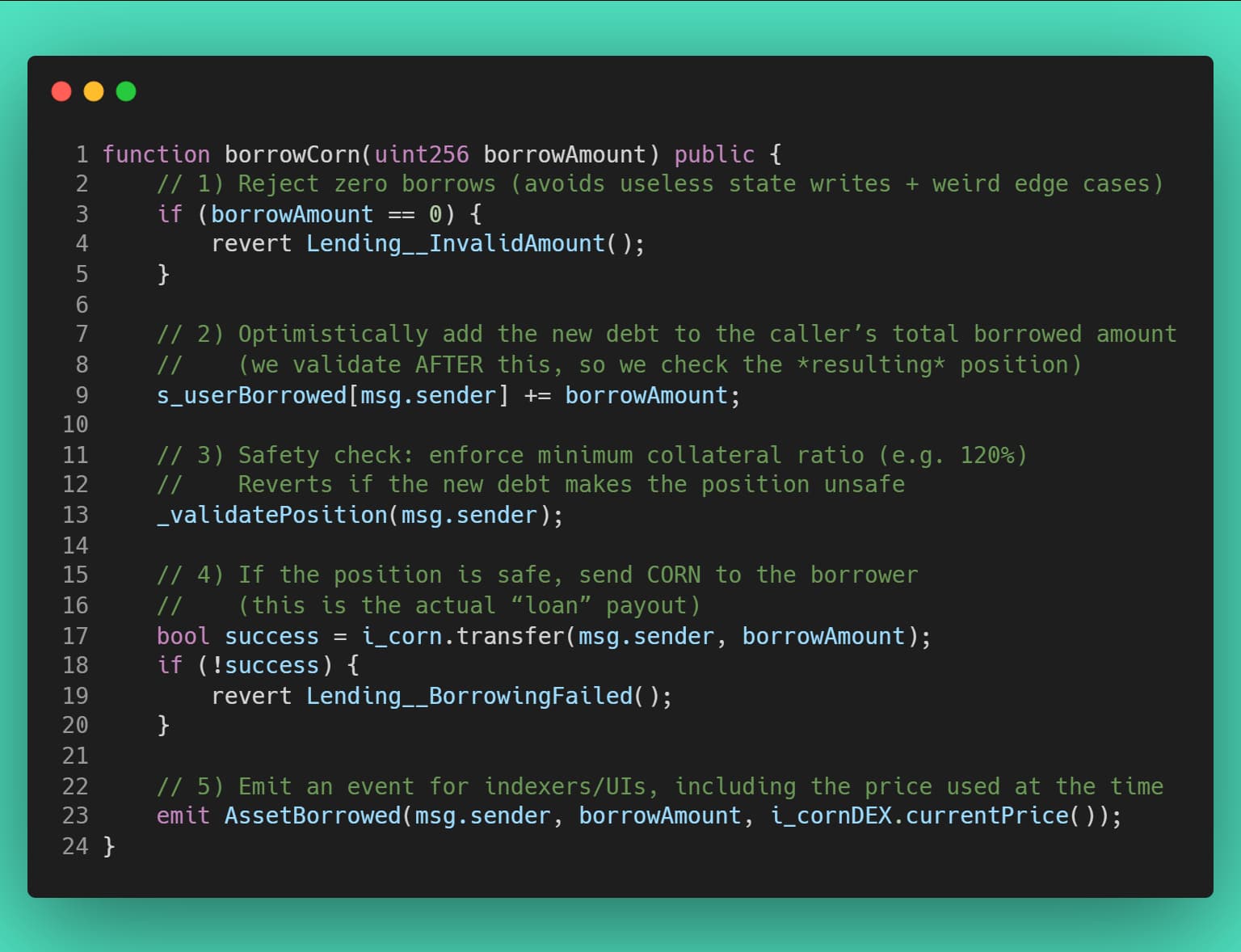Click the green maximize window button
The image size is (1241, 952).
126,91
